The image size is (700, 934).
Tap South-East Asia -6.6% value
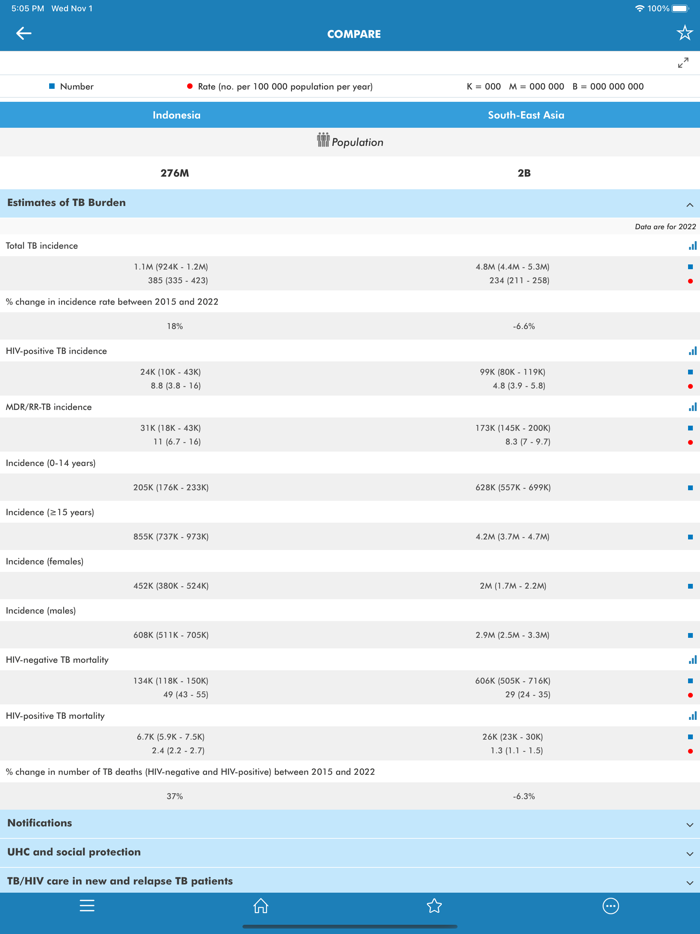[x=524, y=326]
